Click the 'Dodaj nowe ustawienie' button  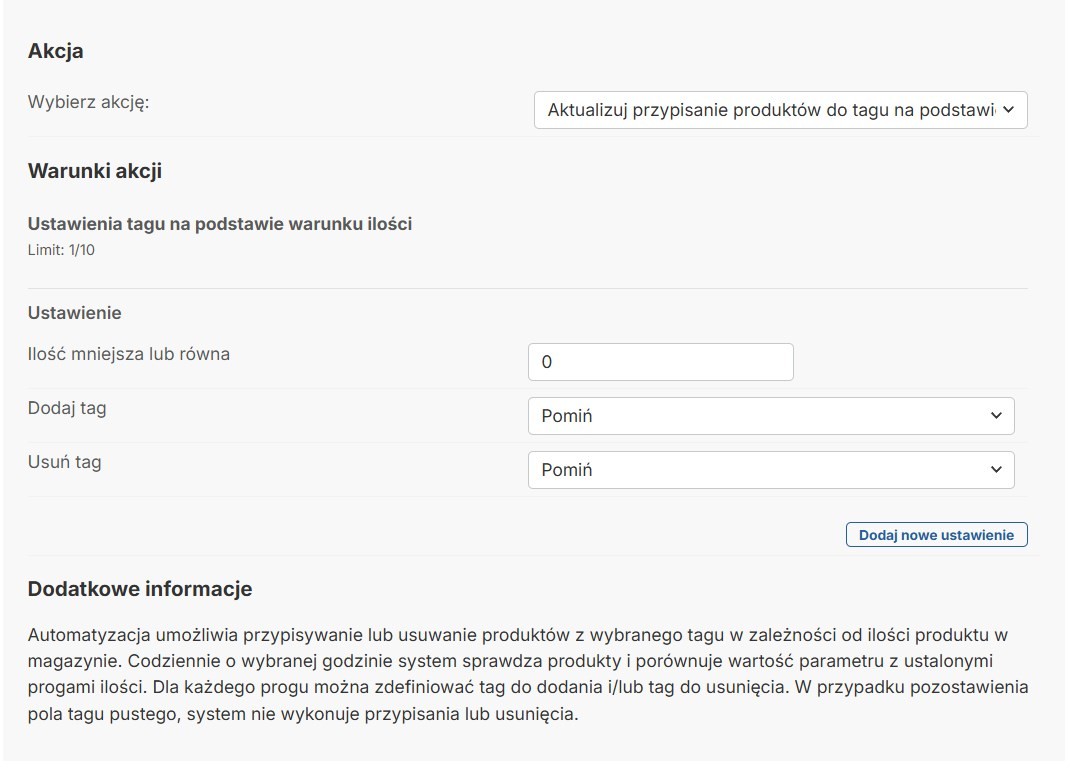[936, 534]
